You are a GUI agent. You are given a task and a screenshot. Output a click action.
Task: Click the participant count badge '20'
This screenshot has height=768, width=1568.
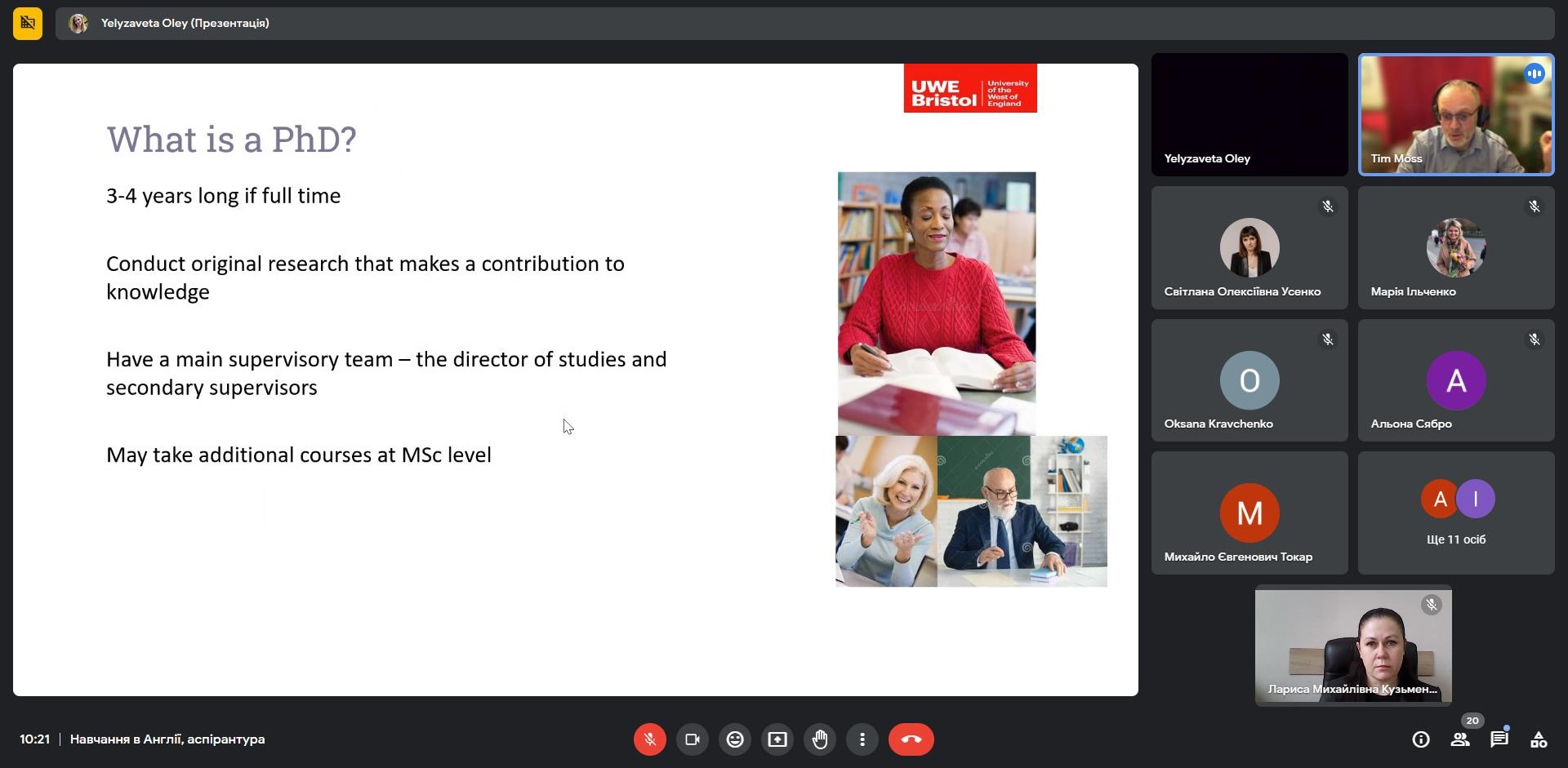[x=1472, y=721]
